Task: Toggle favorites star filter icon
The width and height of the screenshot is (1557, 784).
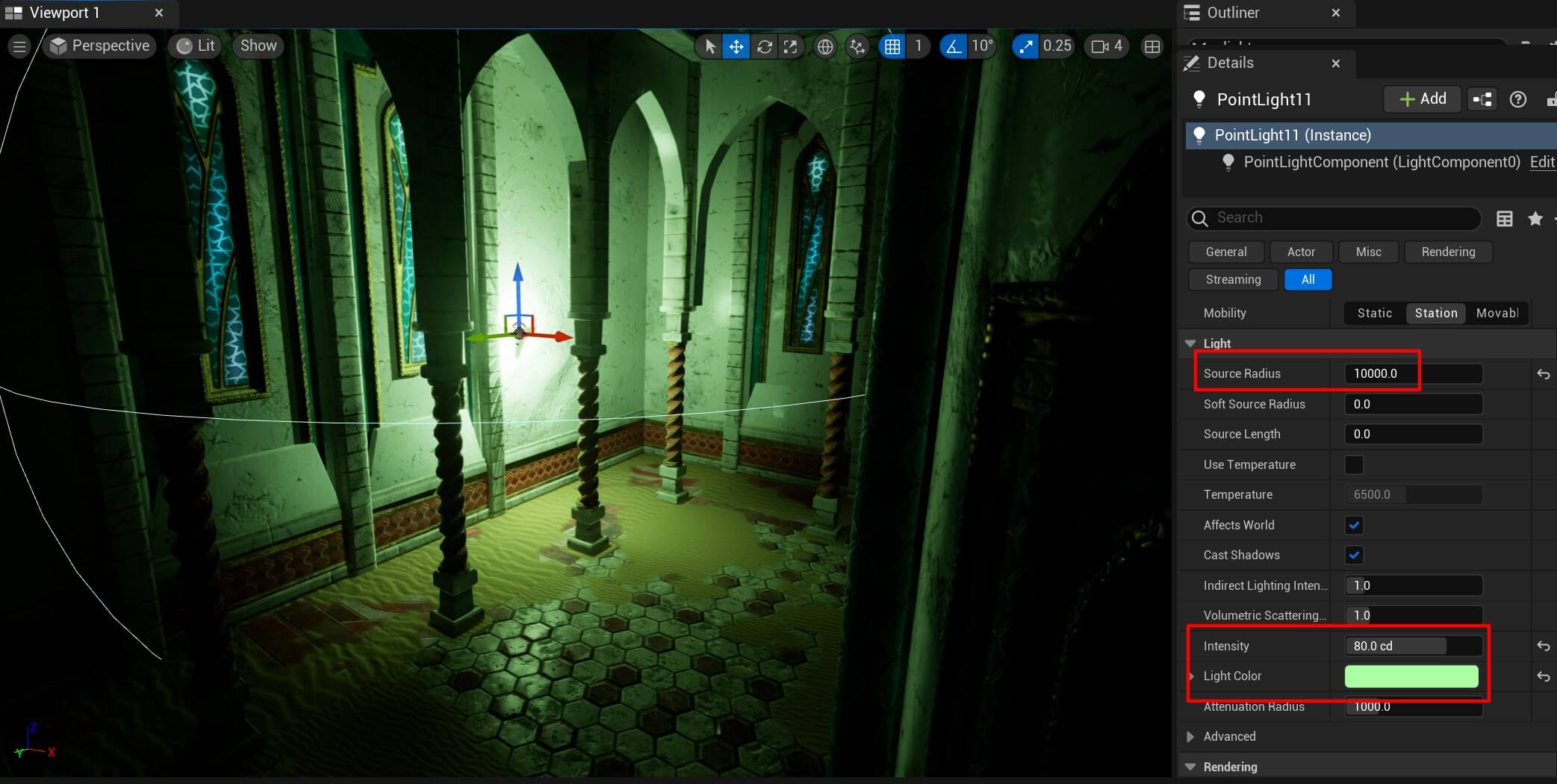Action: 1535,218
